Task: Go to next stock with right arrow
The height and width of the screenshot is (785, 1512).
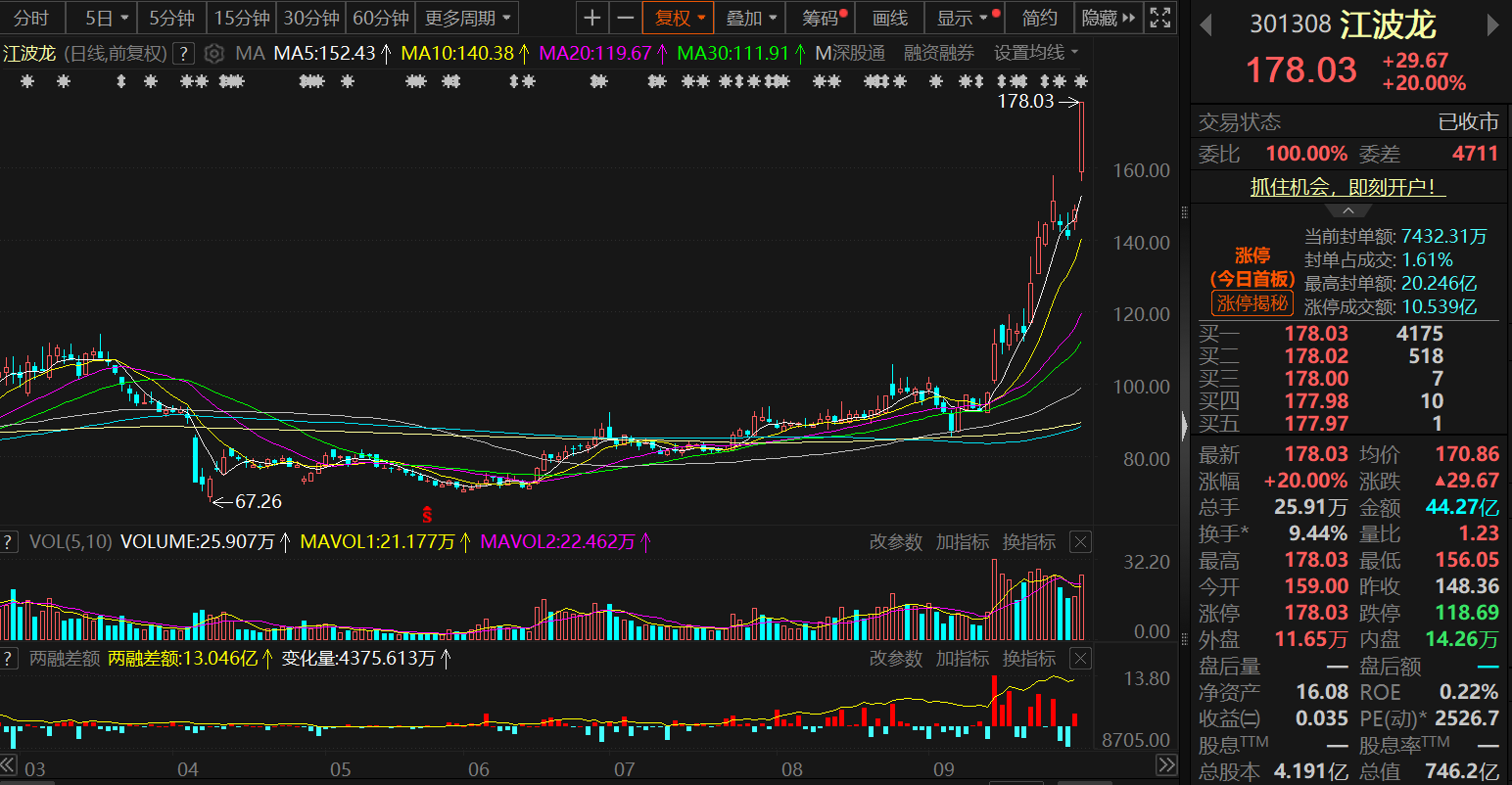Action: [1493, 25]
